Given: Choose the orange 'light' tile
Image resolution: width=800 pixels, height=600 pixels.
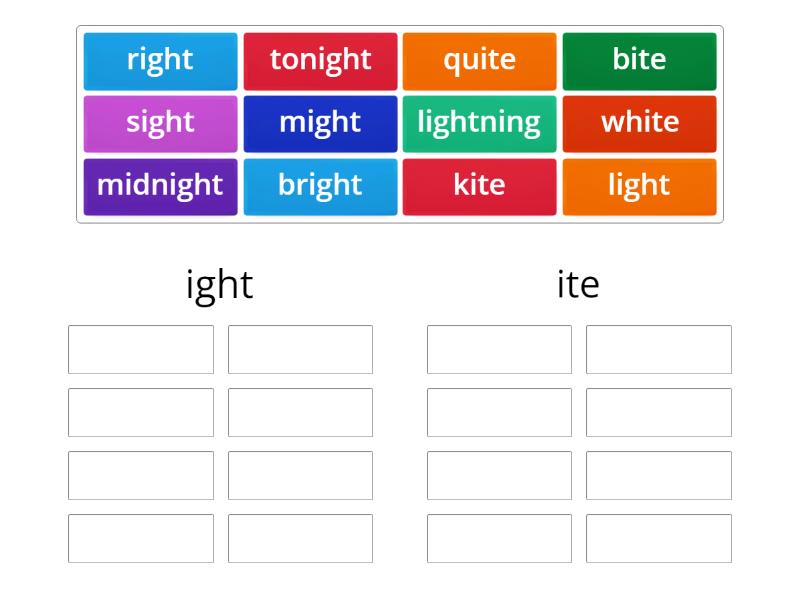Looking at the screenshot, I should click(639, 187).
